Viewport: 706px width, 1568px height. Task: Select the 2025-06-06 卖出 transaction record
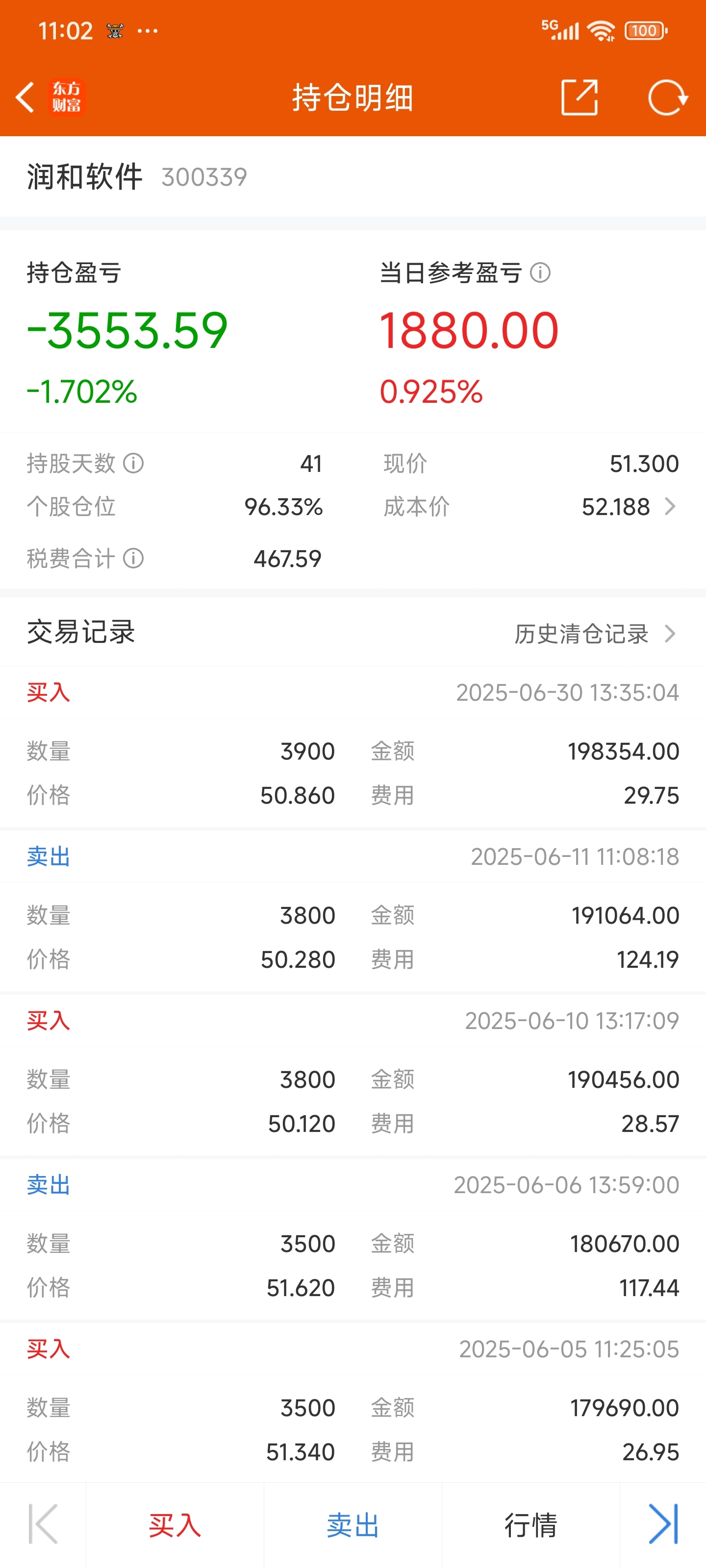tap(353, 1239)
